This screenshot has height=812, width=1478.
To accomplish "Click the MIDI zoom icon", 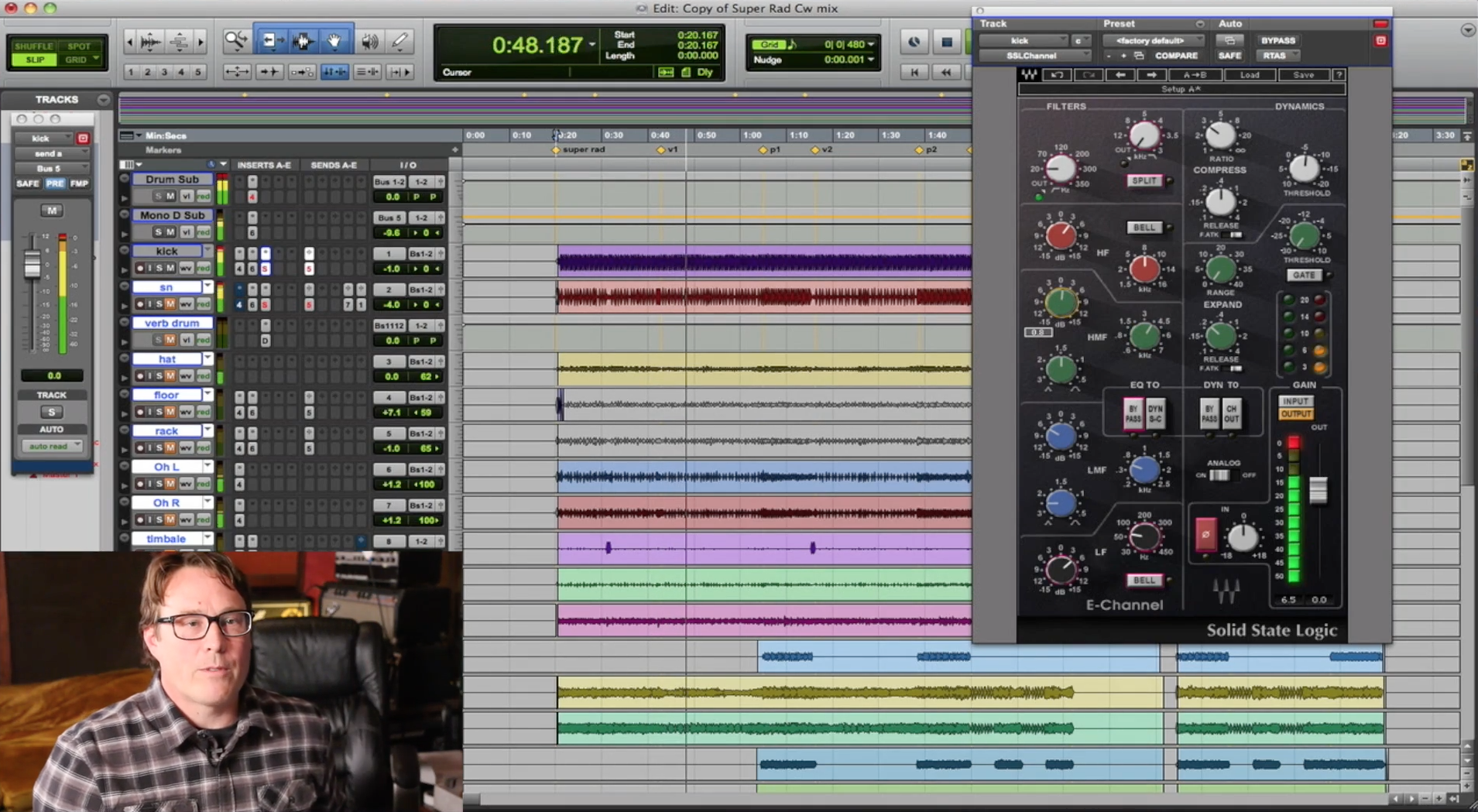I will 179,41.
